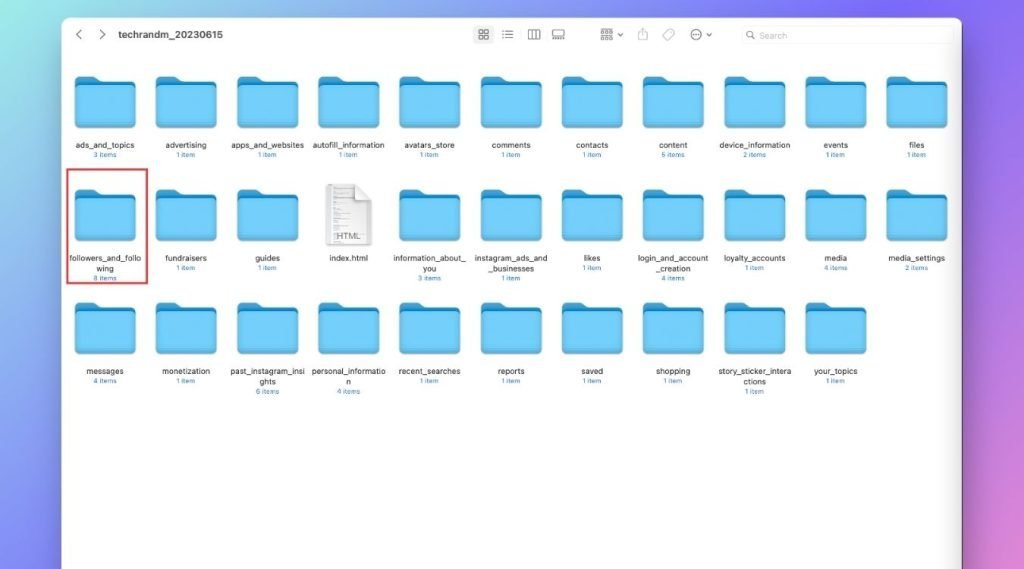Click the Back navigation arrow

pos(79,34)
